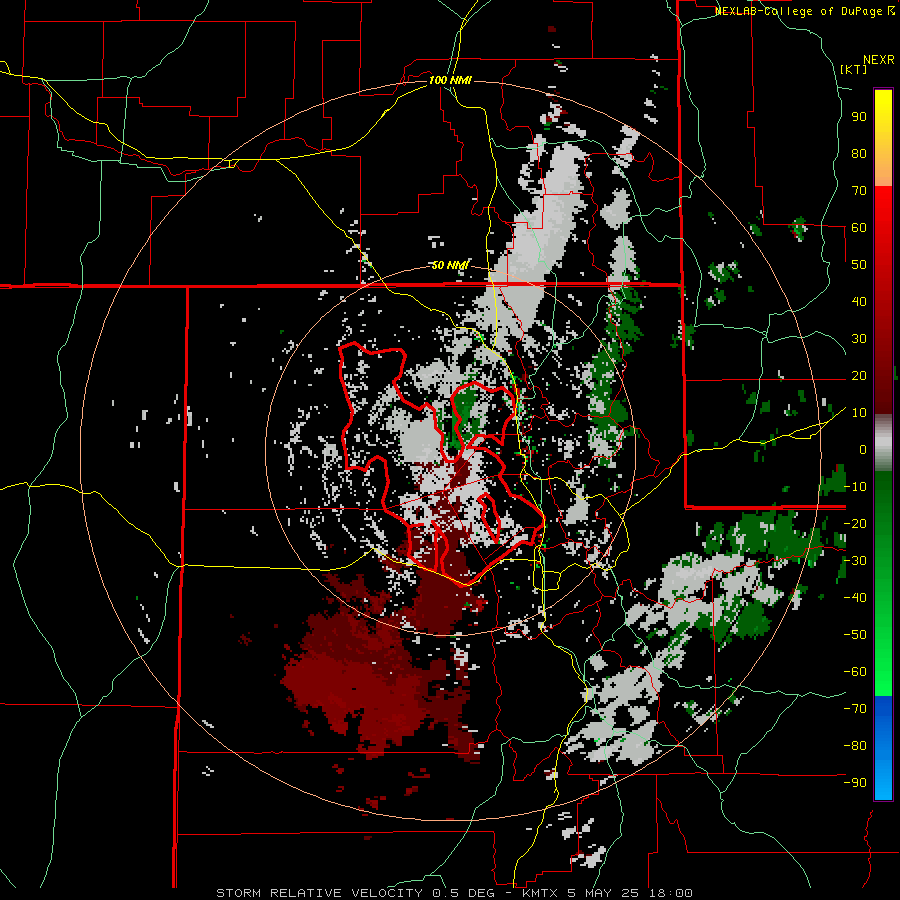The width and height of the screenshot is (900, 900).
Task: Click the 50 NMI range ring label
Action: (x=450, y=265)
